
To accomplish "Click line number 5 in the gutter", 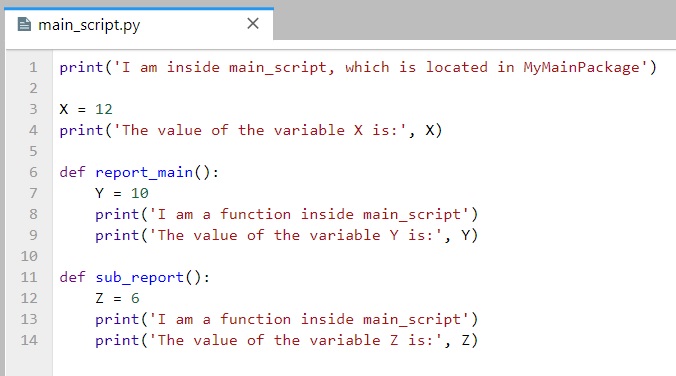I will click(x=33, y=151).
